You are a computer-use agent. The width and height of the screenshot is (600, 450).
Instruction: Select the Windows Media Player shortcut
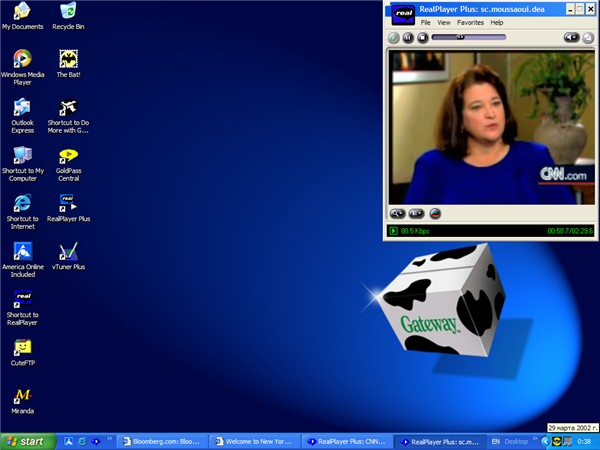(x=22, y=67)
